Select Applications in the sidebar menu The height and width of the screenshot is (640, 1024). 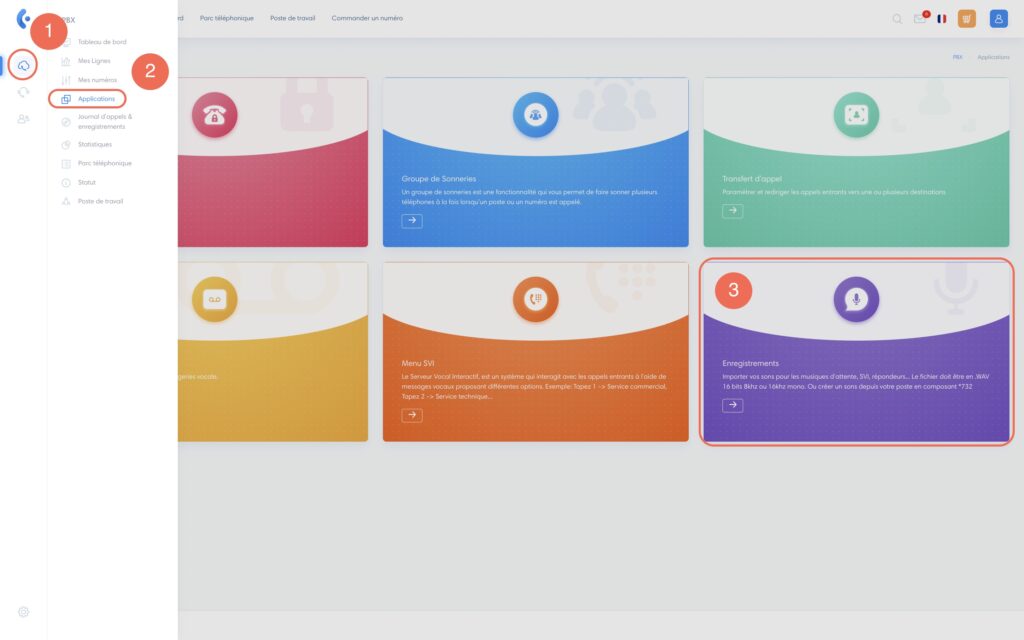pos(96,99)
